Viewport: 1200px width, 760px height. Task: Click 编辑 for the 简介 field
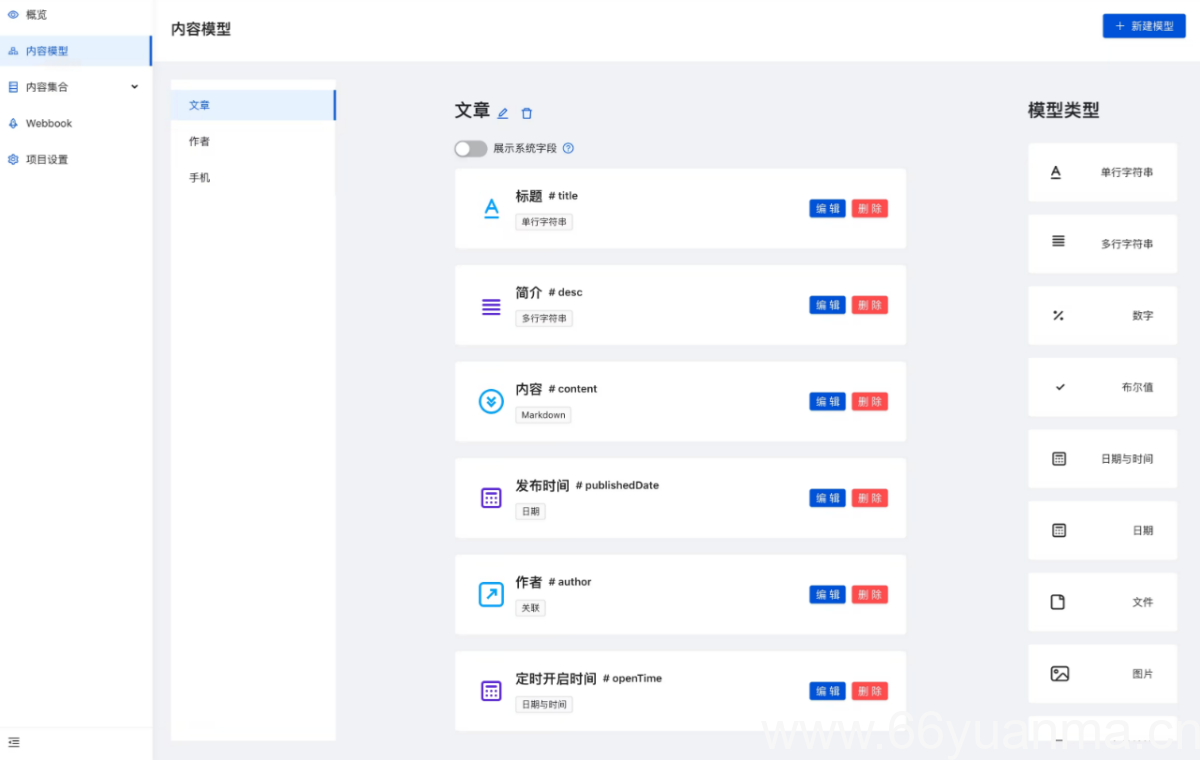(x=827, y=305)
